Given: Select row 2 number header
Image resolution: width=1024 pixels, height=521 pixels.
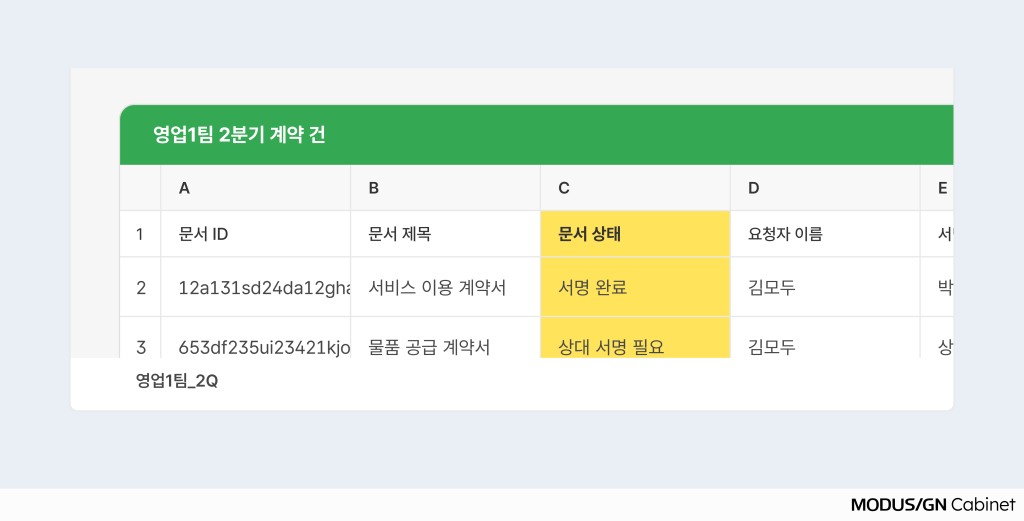Looking at the screenshot, I should (x=140, y=287).
